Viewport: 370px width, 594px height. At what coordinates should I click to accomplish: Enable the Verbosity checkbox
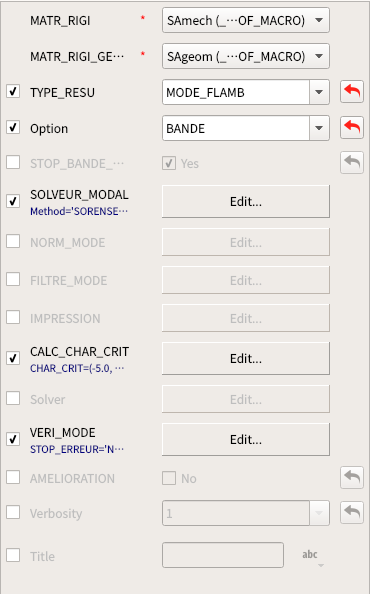[13, 513]
